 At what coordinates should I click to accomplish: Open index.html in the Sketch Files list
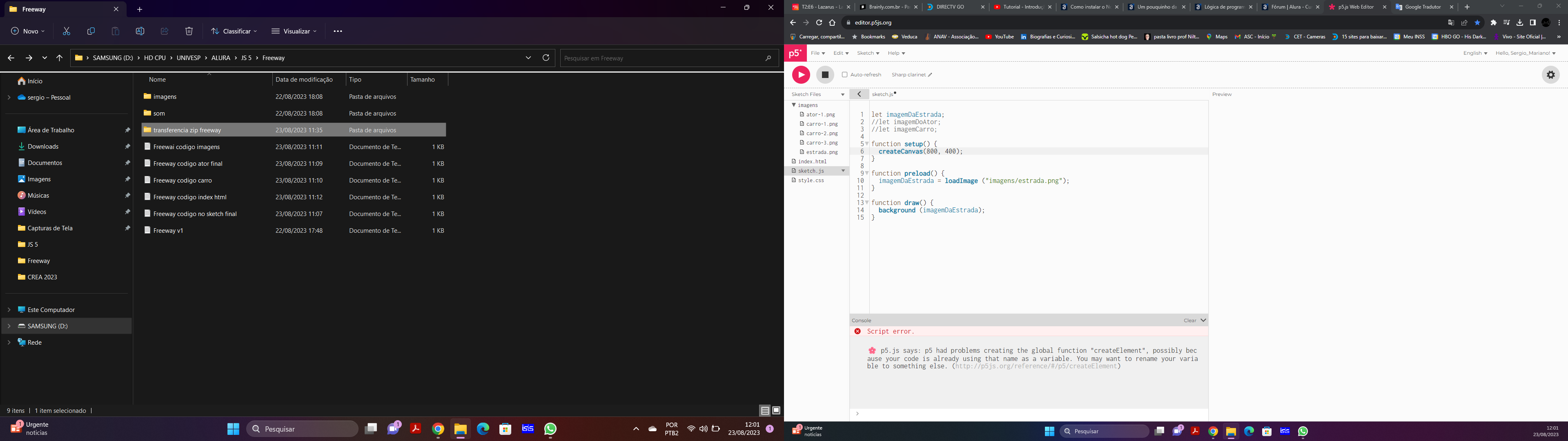812,161
